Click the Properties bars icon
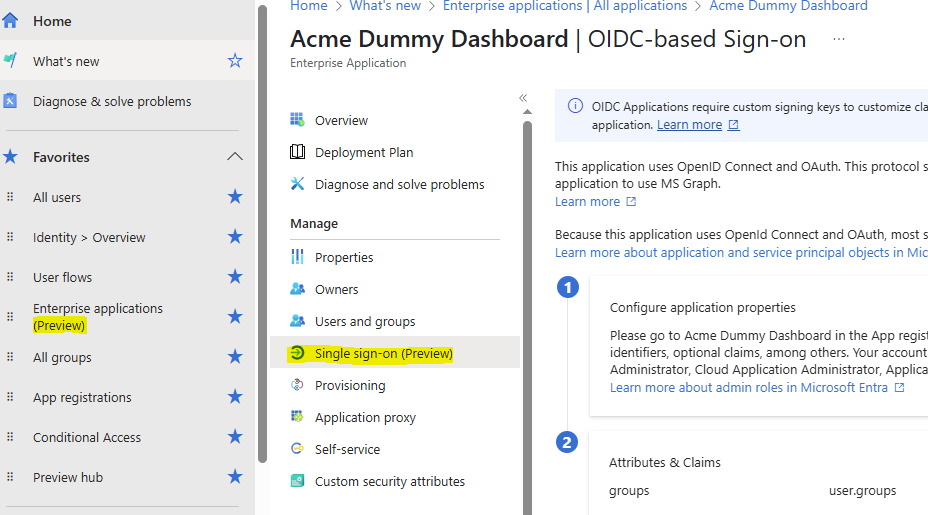Screen dimensions: 928x515 point(297,257)
